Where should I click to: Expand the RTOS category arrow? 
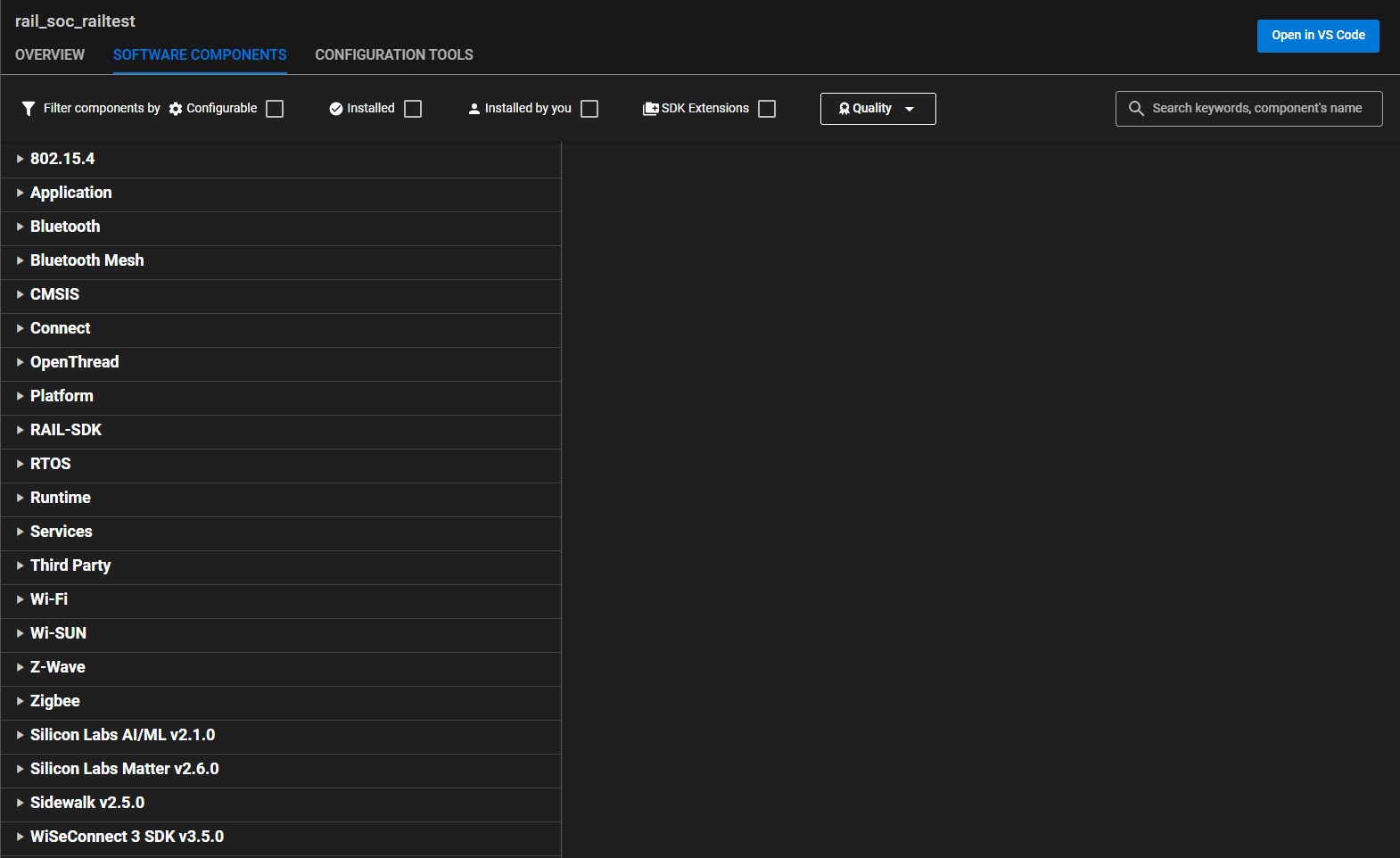21,464
